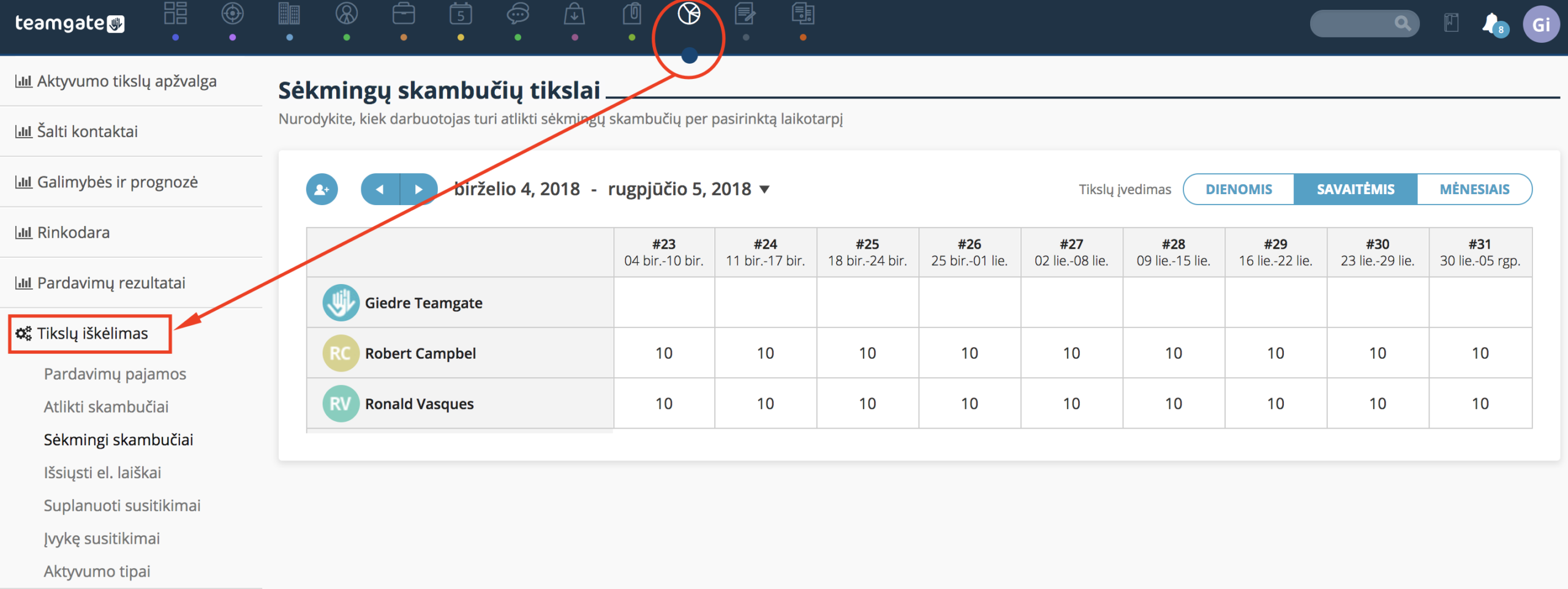Open the conversations chat bubble icon
The height and width of the screenshot is (589, 1568).
pos(518,13)
